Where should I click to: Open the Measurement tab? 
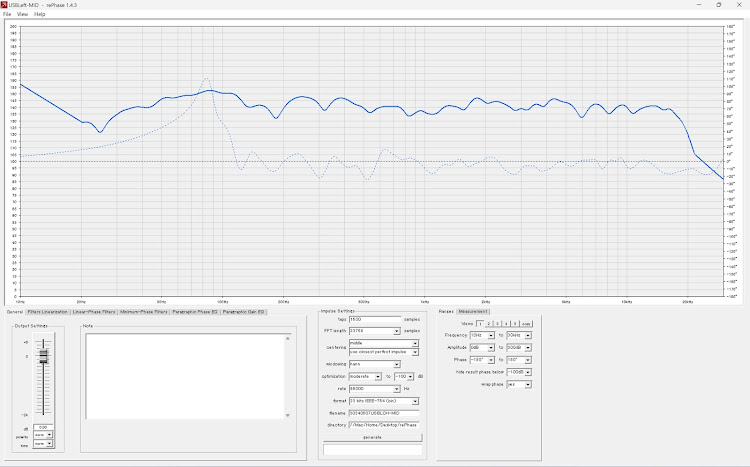(x=473, y=311)
